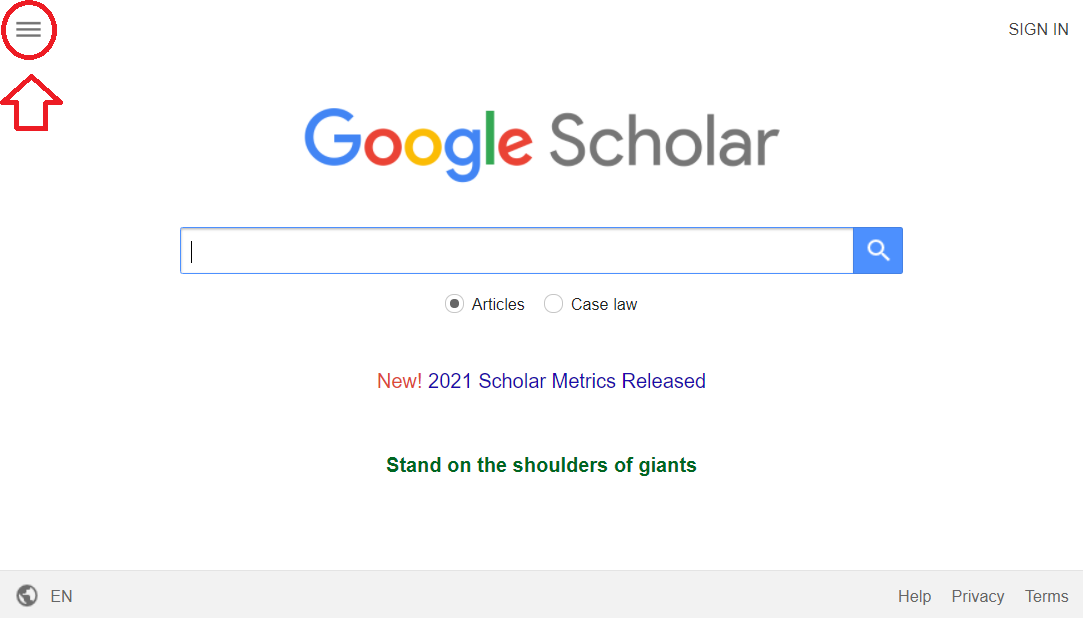Click the blue magnifying glass search button

[x=878, y=250]
